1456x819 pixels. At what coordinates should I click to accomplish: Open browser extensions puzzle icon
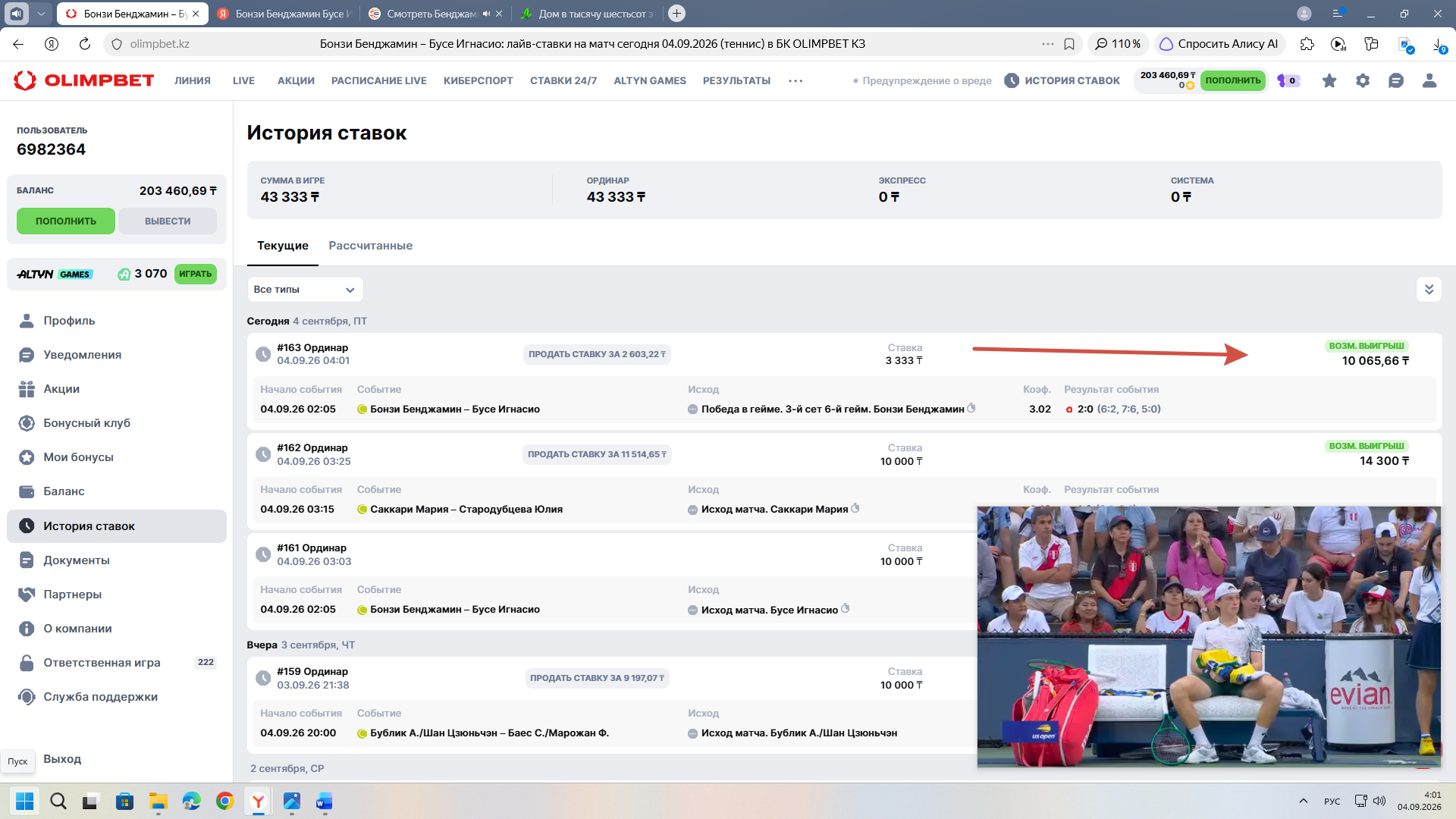pyautogui.click(x=1307, y=44)
